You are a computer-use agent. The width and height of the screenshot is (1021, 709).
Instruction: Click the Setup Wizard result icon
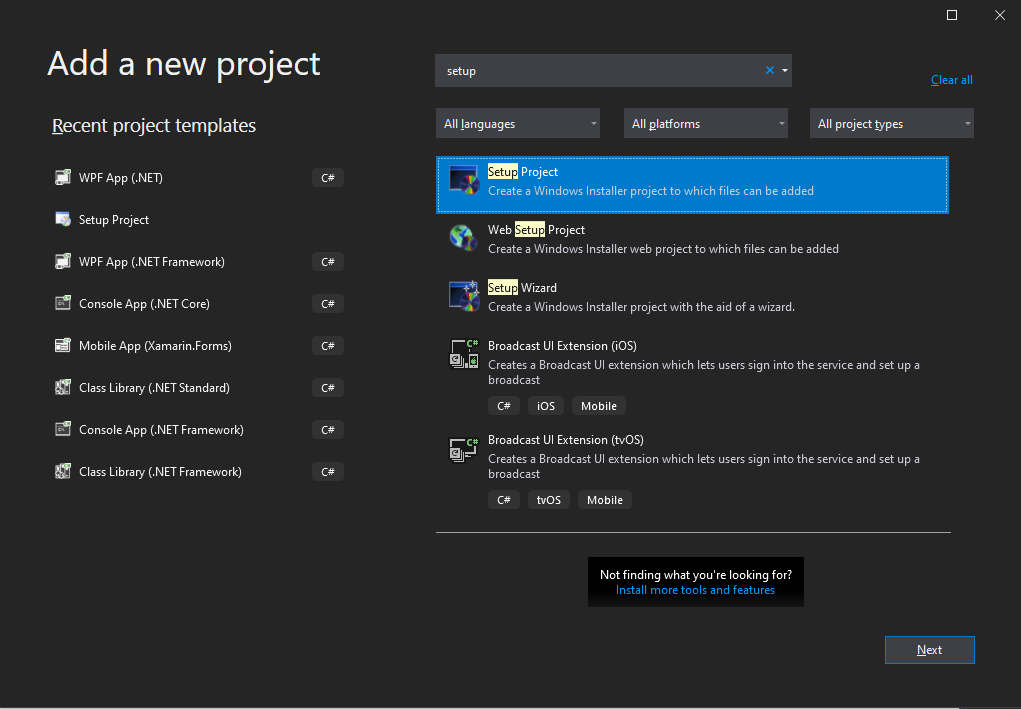(x=464, y=296)
